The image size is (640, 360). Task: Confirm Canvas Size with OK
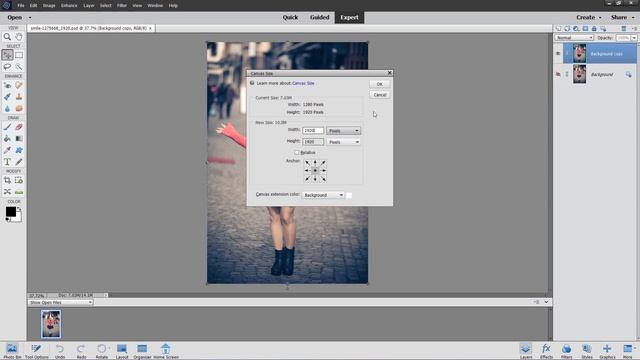[380, 84]
